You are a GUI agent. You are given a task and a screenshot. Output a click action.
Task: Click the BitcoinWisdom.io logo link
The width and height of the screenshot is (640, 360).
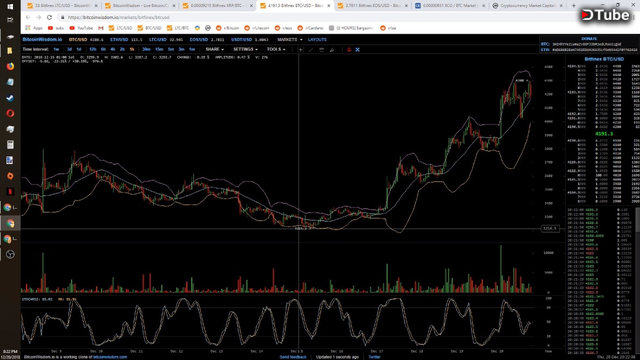42,40
